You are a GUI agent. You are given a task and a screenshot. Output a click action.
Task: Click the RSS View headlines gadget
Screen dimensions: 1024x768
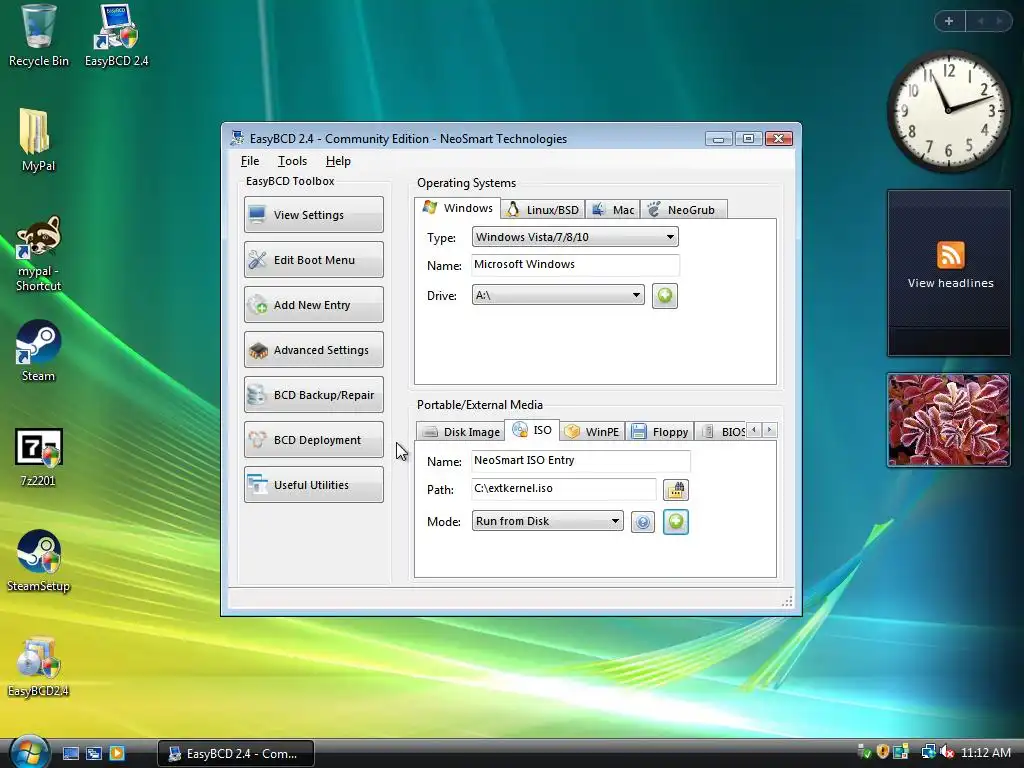coord(949,273)
